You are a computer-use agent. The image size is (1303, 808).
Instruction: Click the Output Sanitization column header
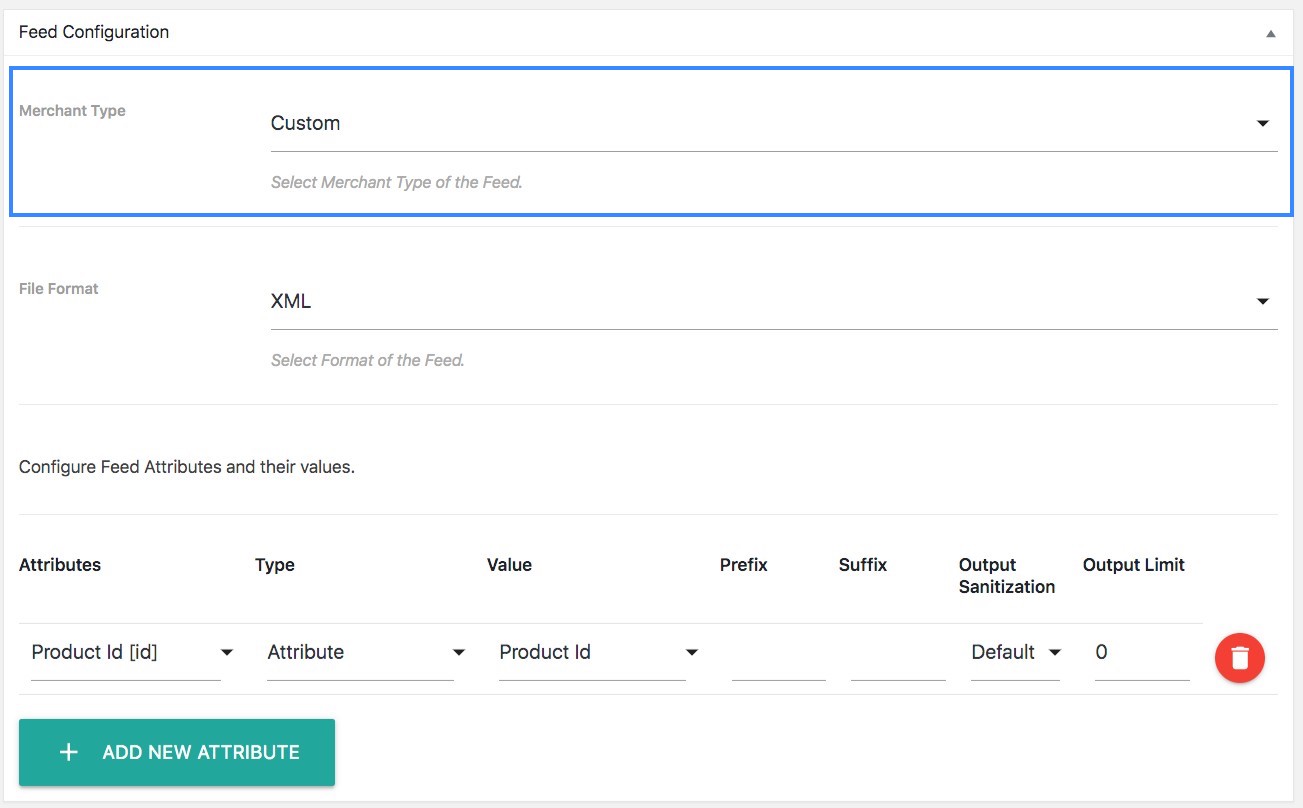click(1007, 576)
